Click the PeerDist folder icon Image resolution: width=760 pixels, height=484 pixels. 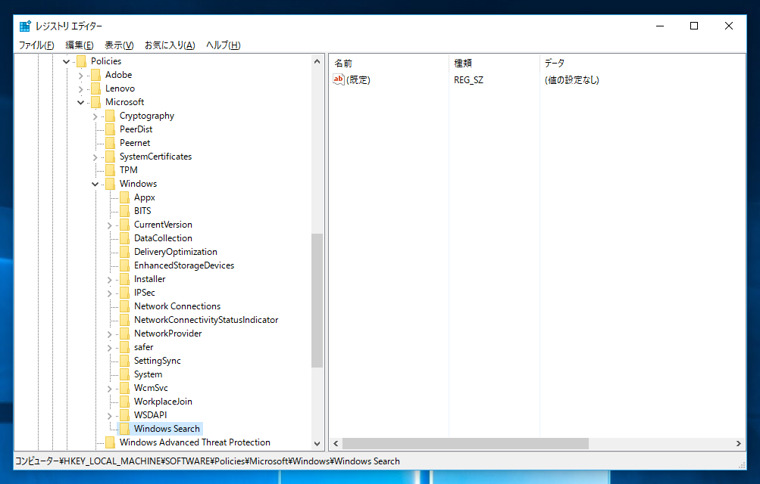111,129
